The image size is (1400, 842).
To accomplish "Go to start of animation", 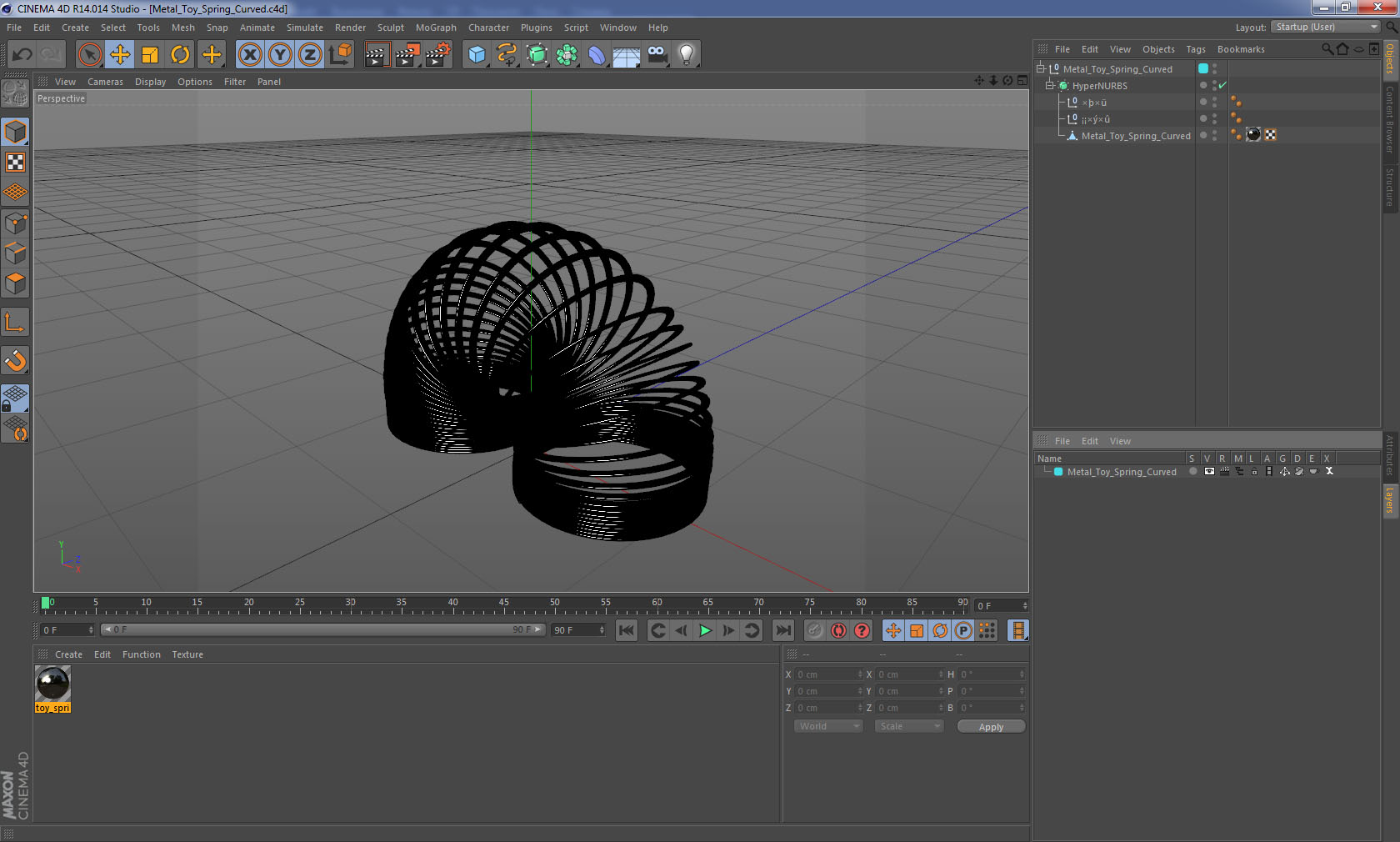I will (627, 630).
